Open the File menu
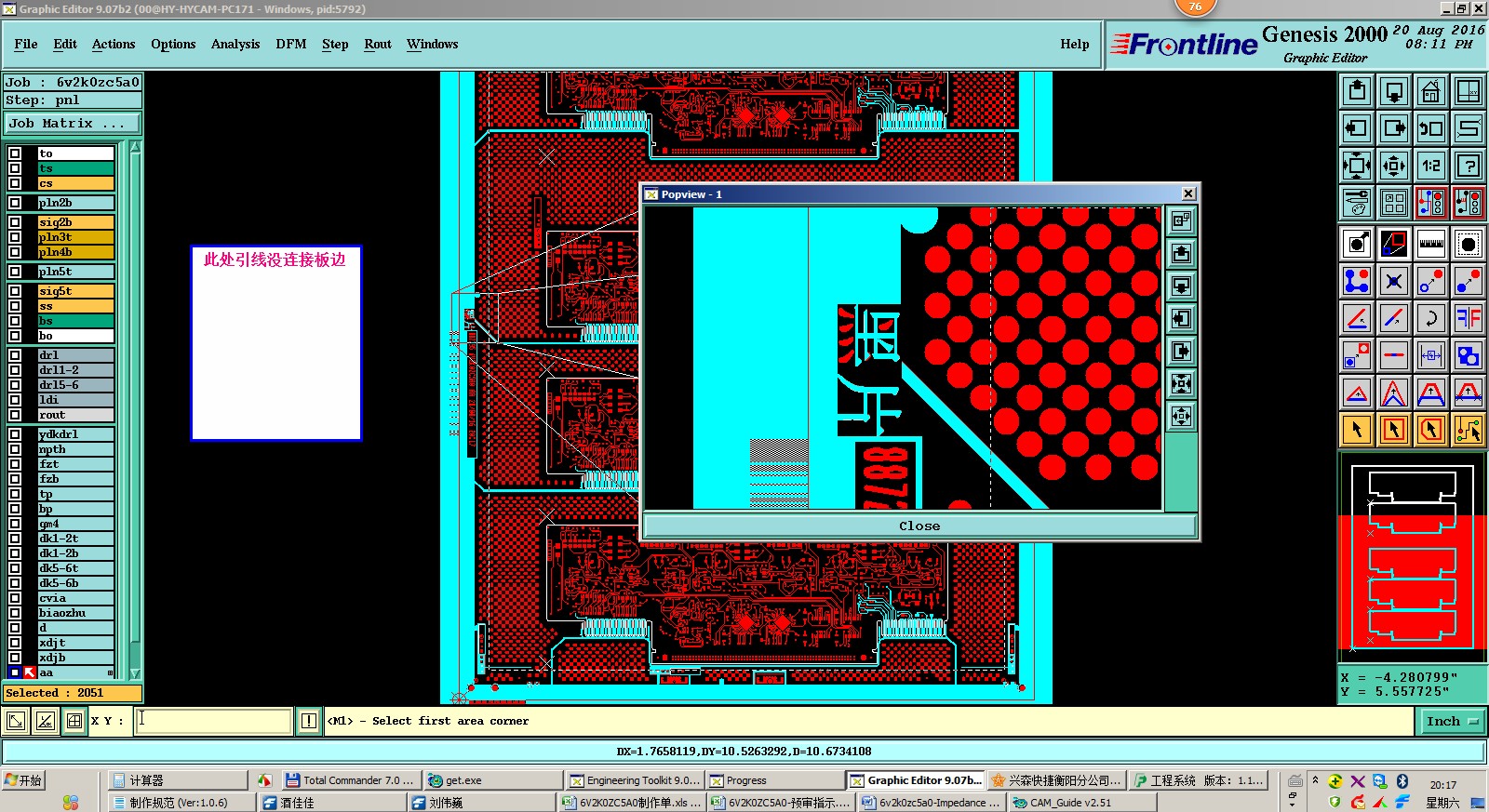 tap(26, 44)
